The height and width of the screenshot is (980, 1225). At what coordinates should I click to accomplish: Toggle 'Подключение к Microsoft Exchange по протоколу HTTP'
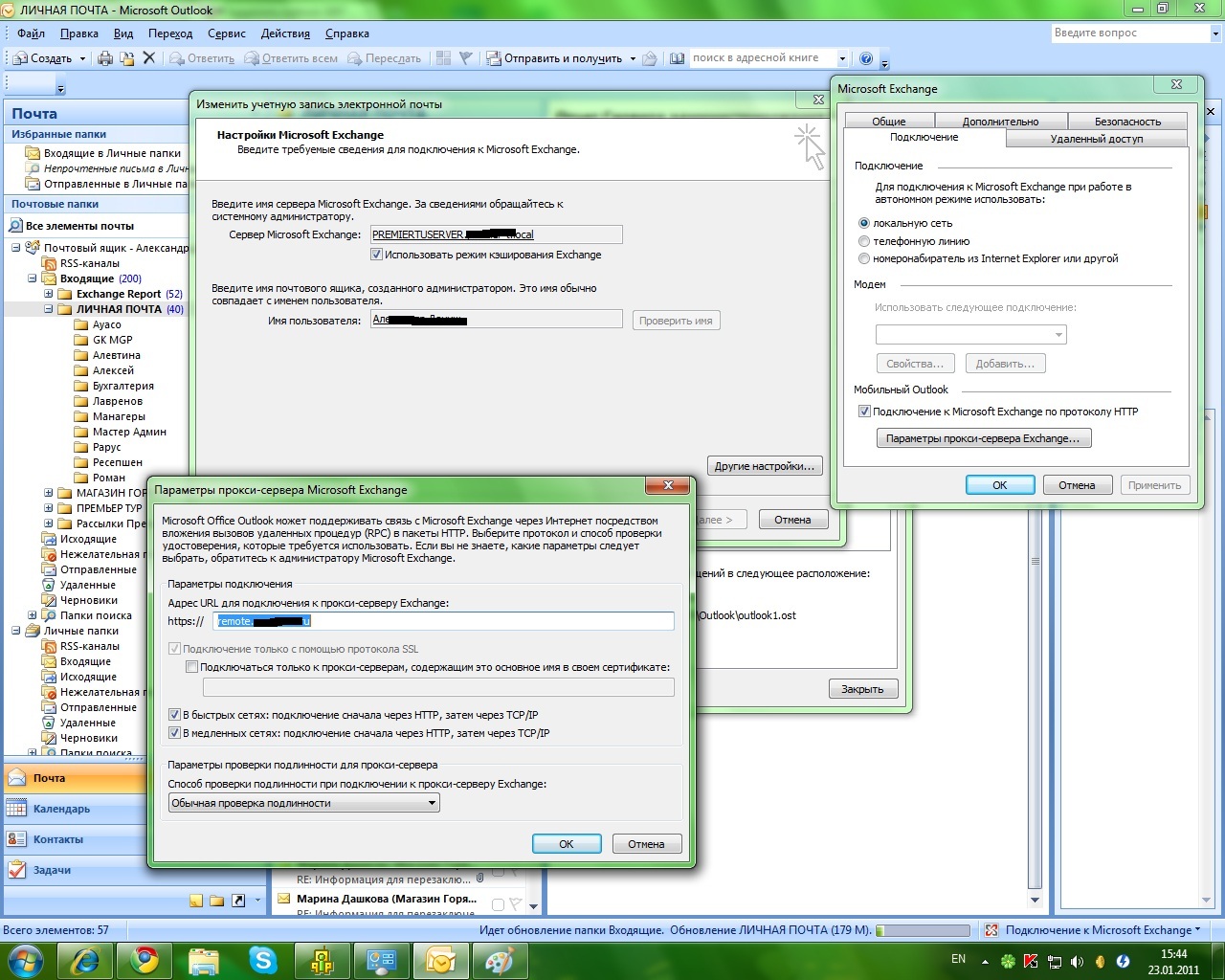[864, 412]
